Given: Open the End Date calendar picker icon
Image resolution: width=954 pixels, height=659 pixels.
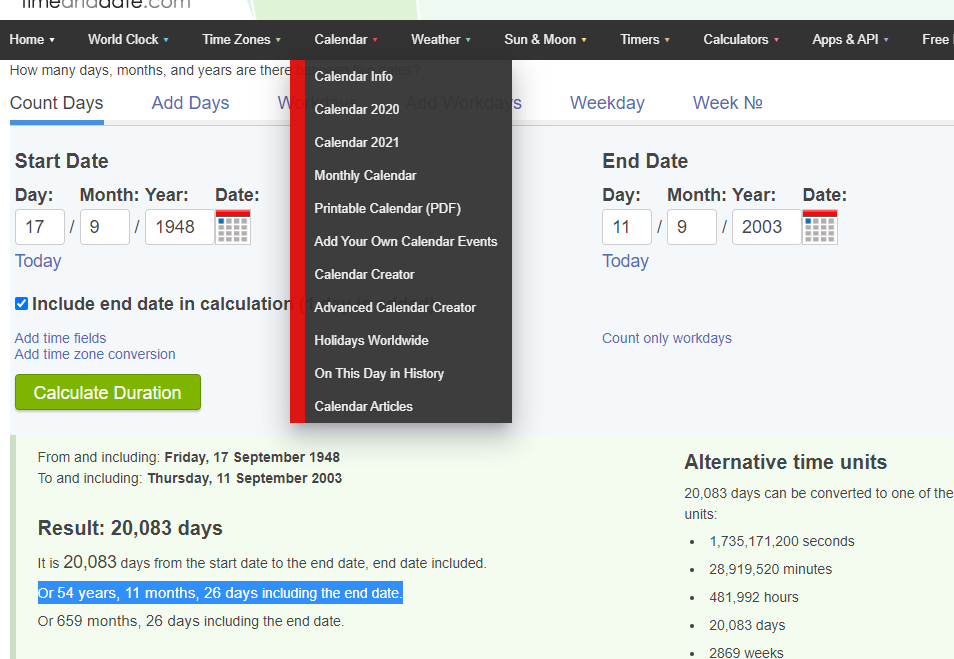Looking at the screenshot, I should pos(820,227).
